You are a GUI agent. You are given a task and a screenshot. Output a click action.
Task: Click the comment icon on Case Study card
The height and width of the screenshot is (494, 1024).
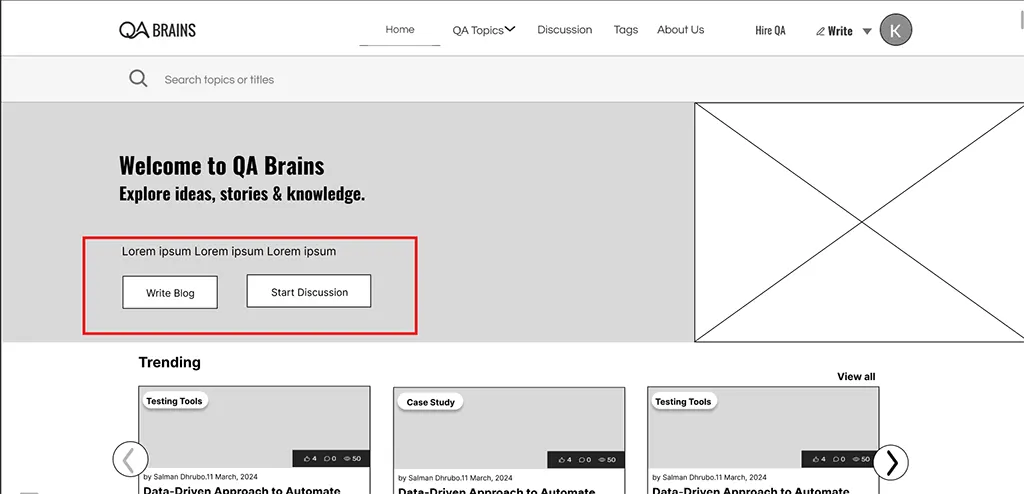584,460
